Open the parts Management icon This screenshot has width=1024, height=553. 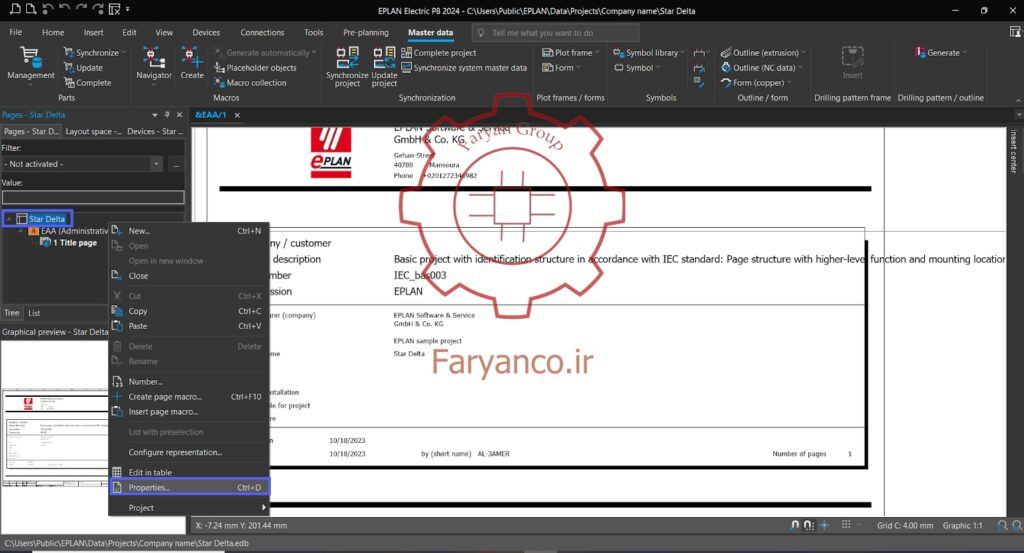(31, 63)
